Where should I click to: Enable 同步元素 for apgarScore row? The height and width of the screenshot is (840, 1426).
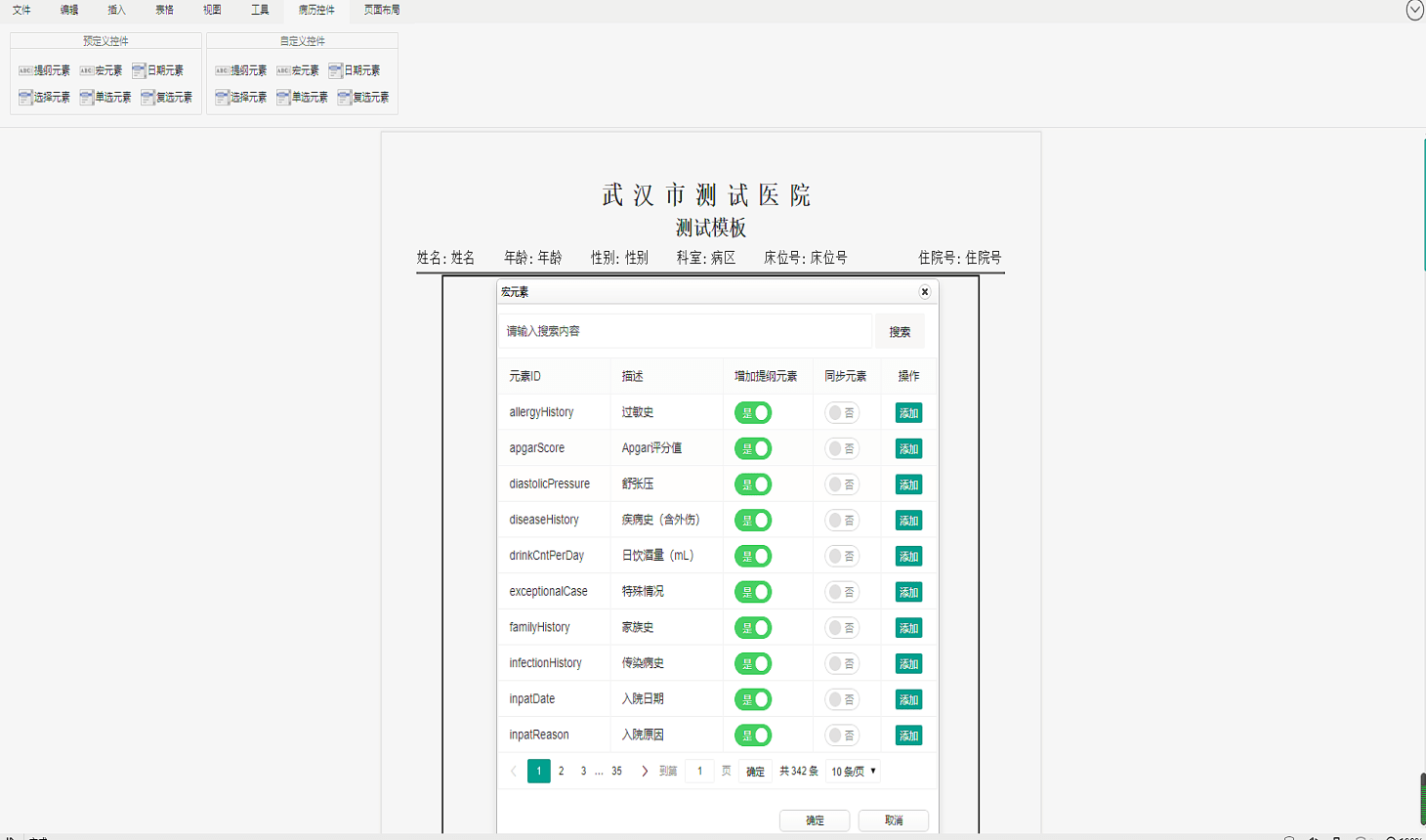(x=841, y=448)
